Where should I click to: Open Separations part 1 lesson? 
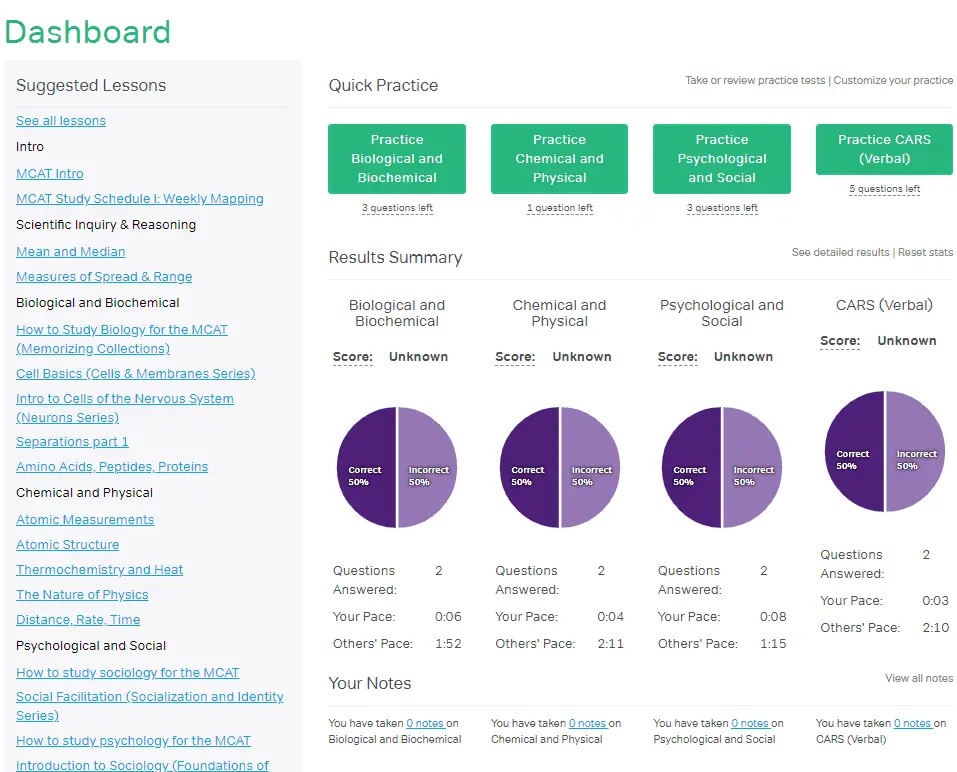click(x=72, y=441)
